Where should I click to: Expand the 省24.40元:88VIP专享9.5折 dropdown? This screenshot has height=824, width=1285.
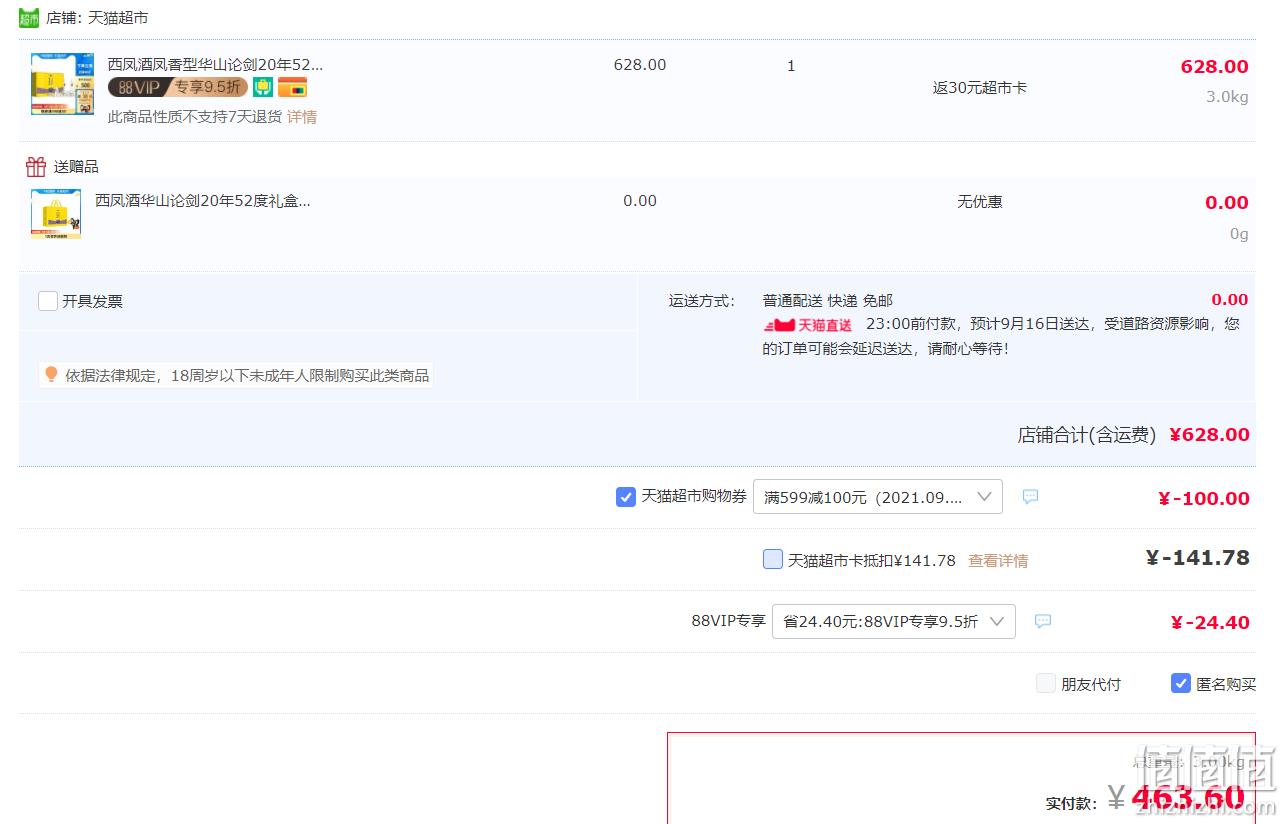click(x=894, y=621)
